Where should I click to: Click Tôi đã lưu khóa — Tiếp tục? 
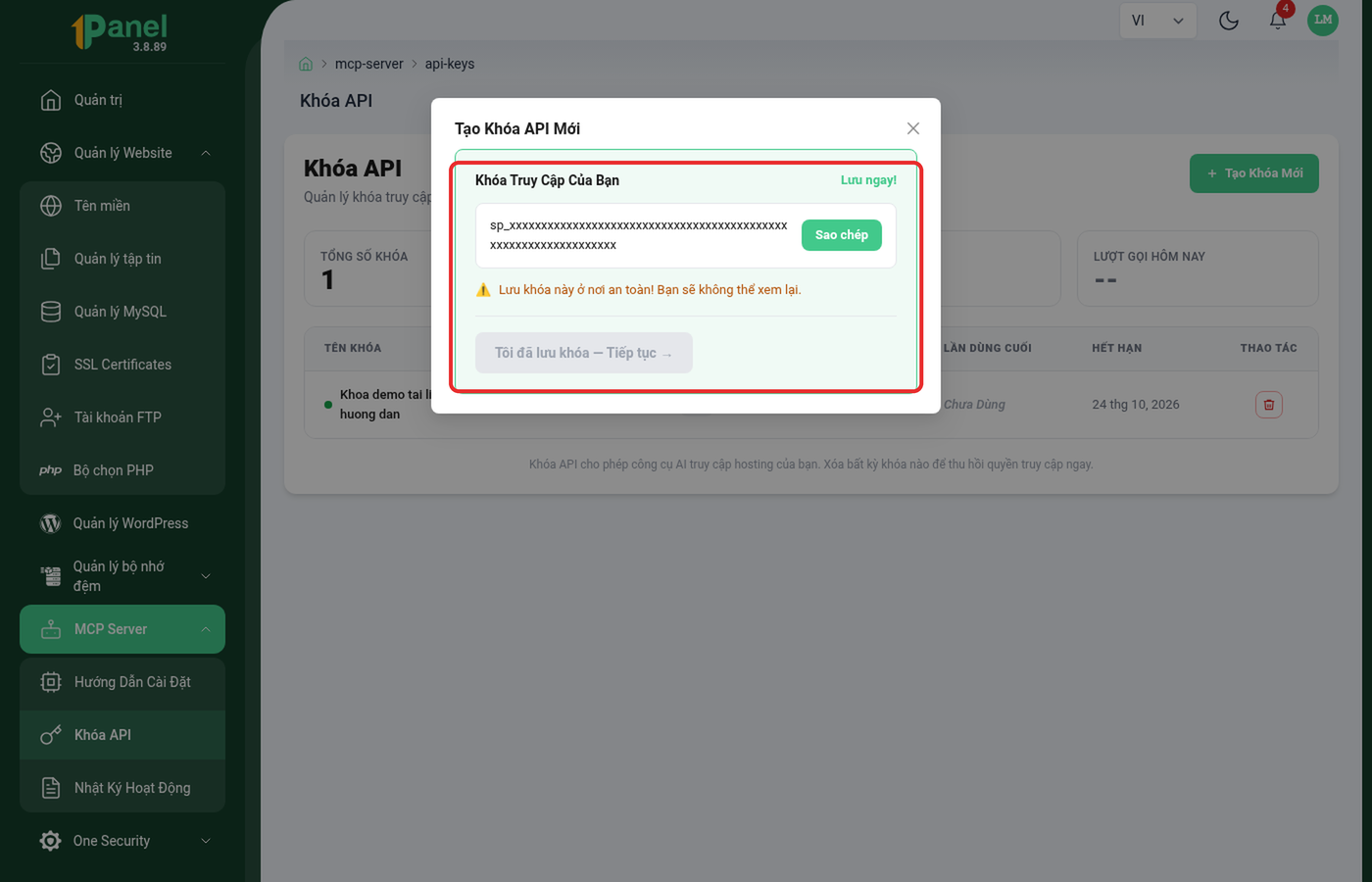coord(584,353)
